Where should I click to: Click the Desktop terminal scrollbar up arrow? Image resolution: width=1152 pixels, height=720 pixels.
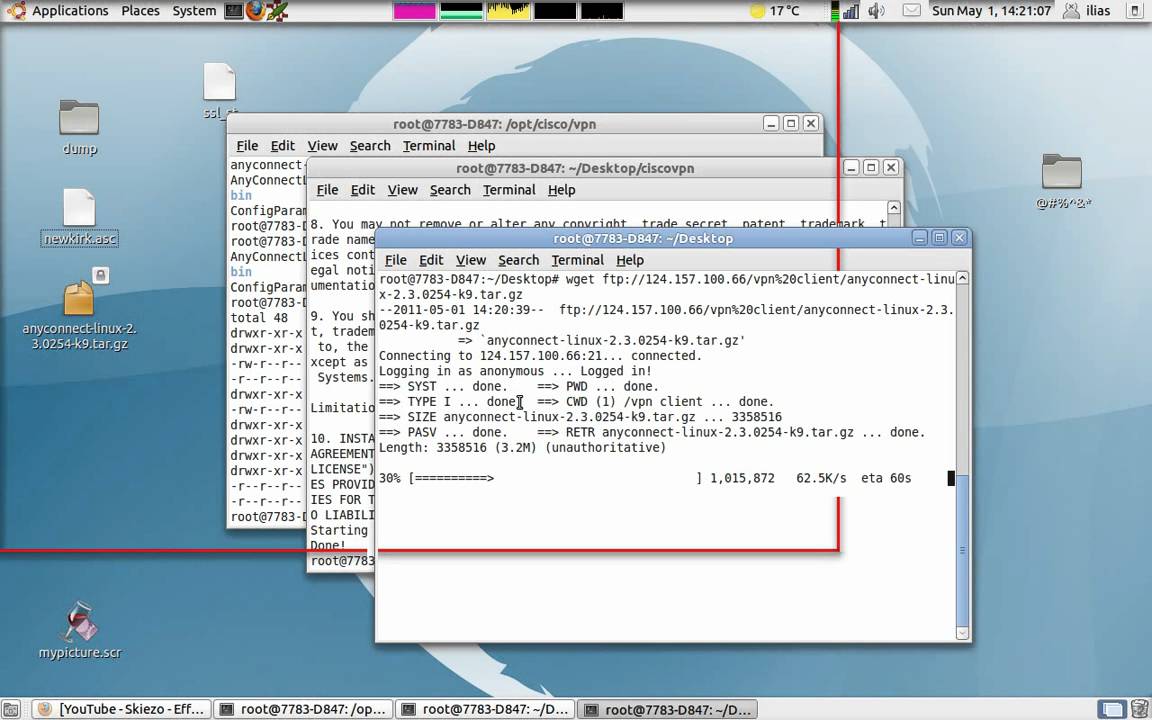962,279
